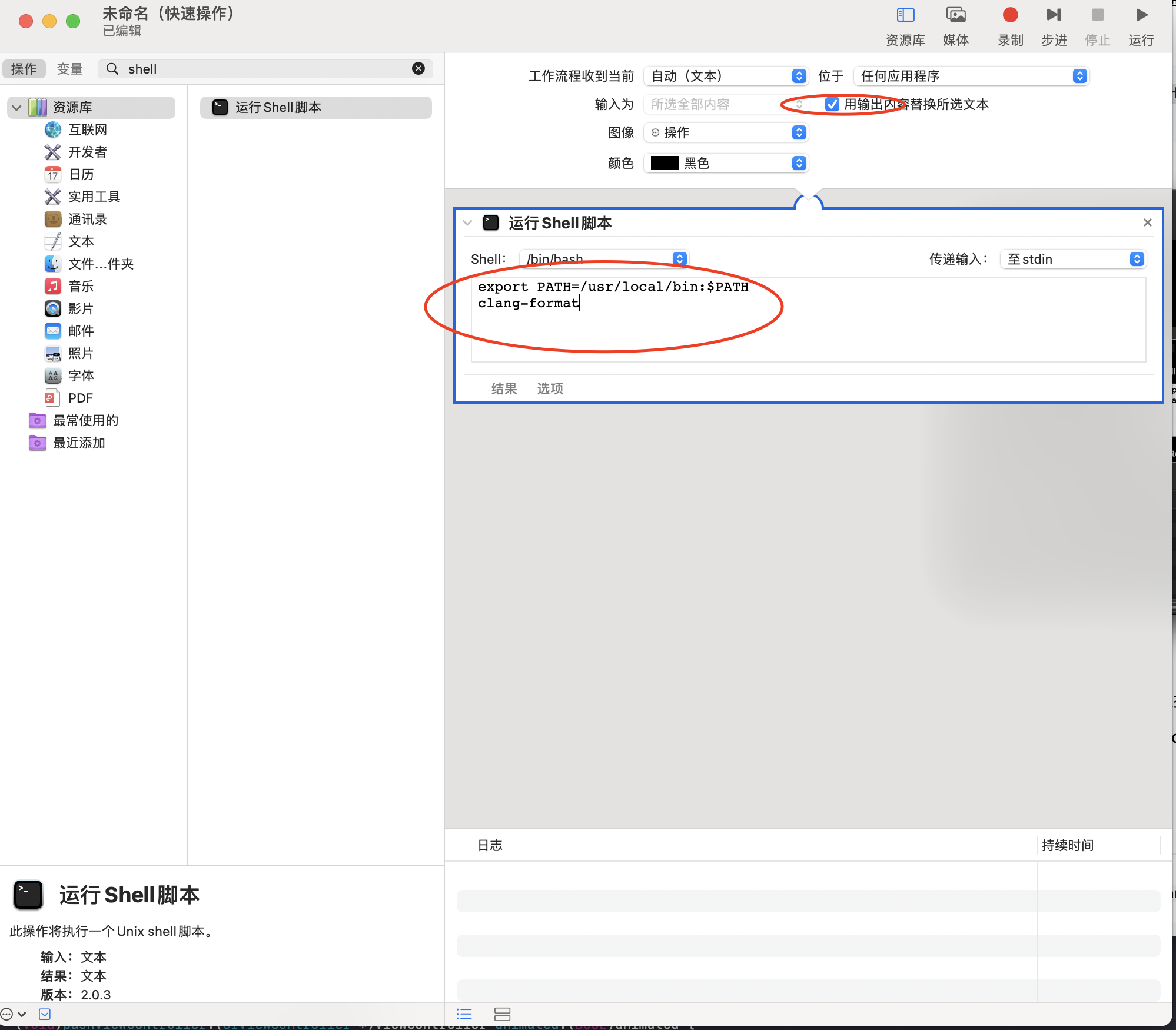Collapse the Library (资源库) tree chevron

[16, 108]
